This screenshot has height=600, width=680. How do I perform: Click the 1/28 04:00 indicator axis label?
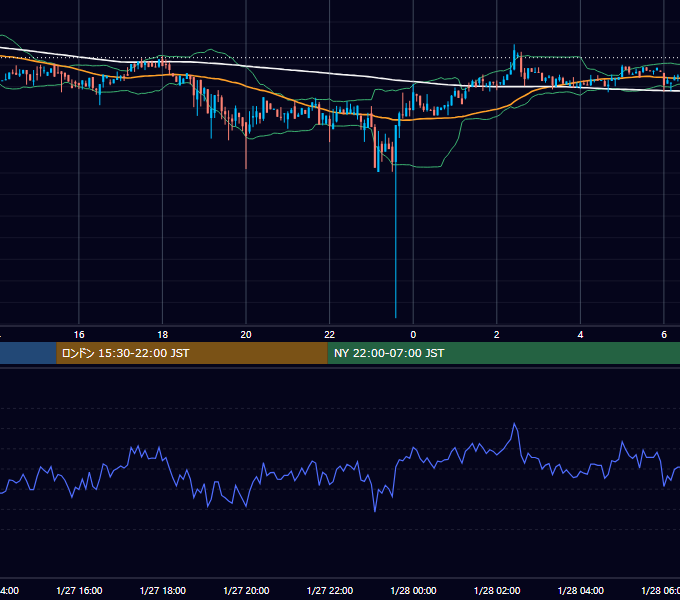[x=581, y=590]
